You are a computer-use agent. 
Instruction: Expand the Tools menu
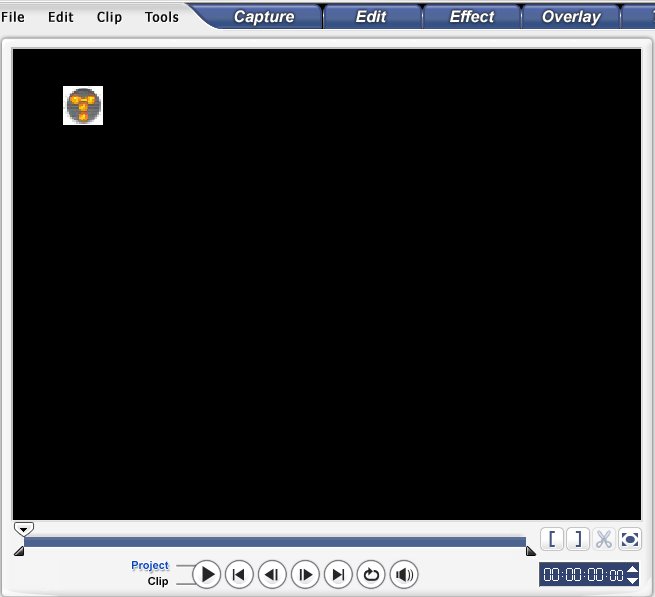pyautogui.click(x=162, y=17)
